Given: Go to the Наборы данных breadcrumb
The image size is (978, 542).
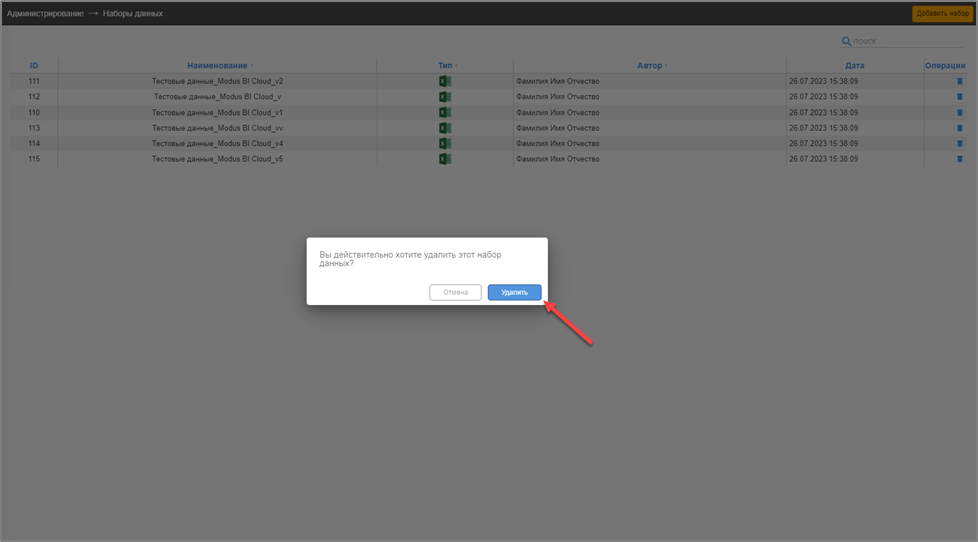Looking at the screenshot, I should click(x=133, y=14).
